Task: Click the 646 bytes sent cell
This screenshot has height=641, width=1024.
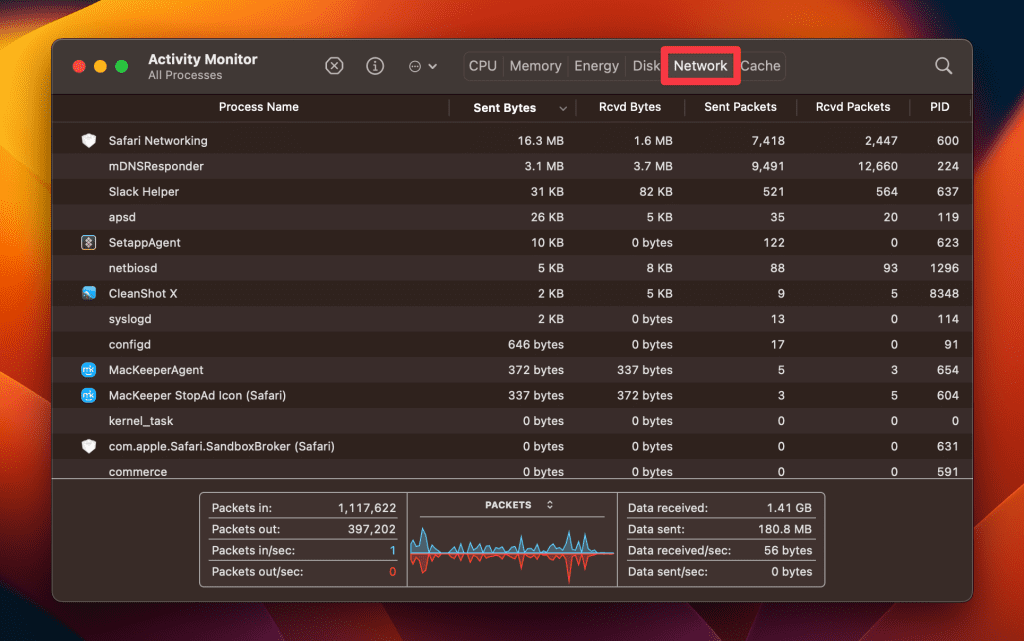Action: point(536,344)
